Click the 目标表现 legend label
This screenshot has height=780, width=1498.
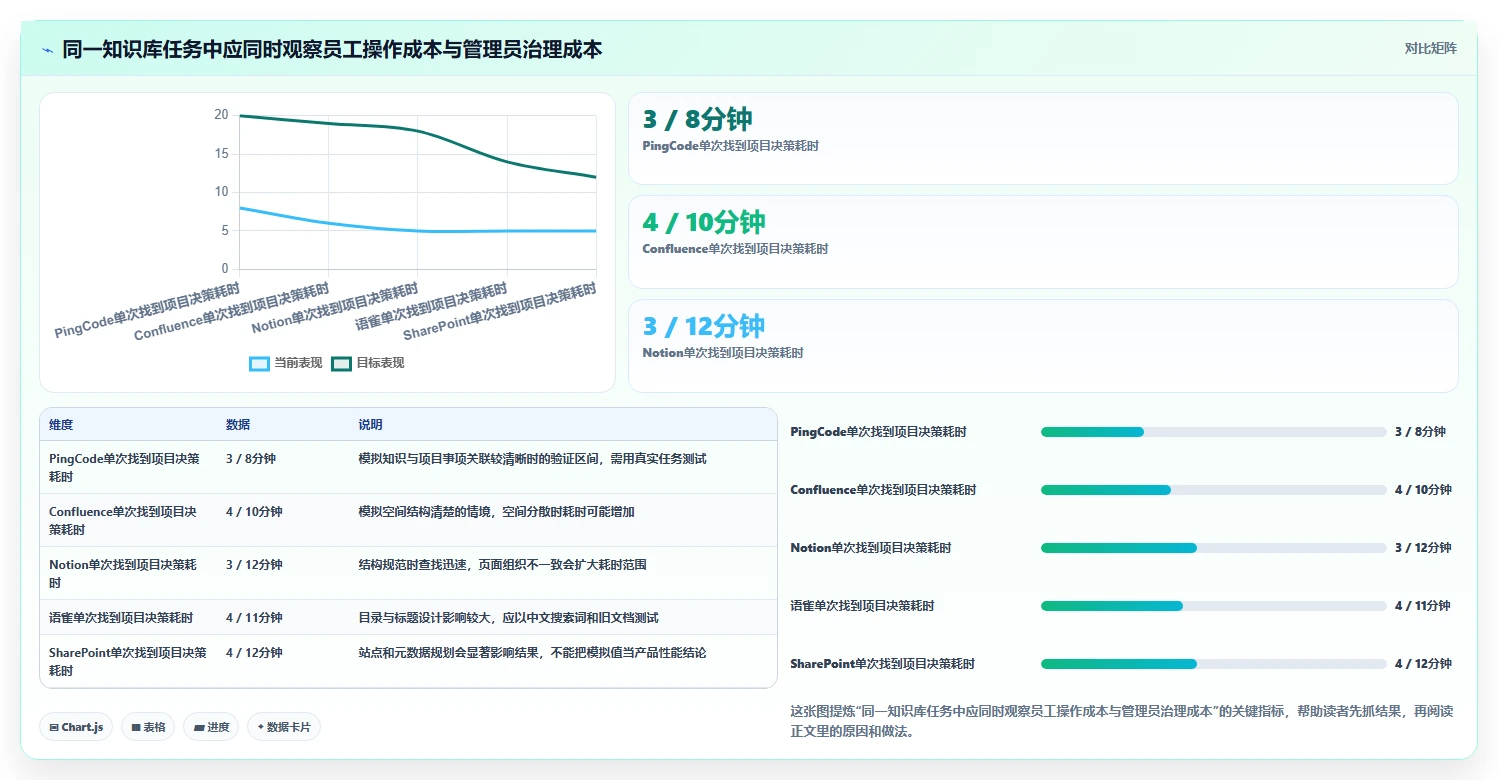(x=380, y=363)
